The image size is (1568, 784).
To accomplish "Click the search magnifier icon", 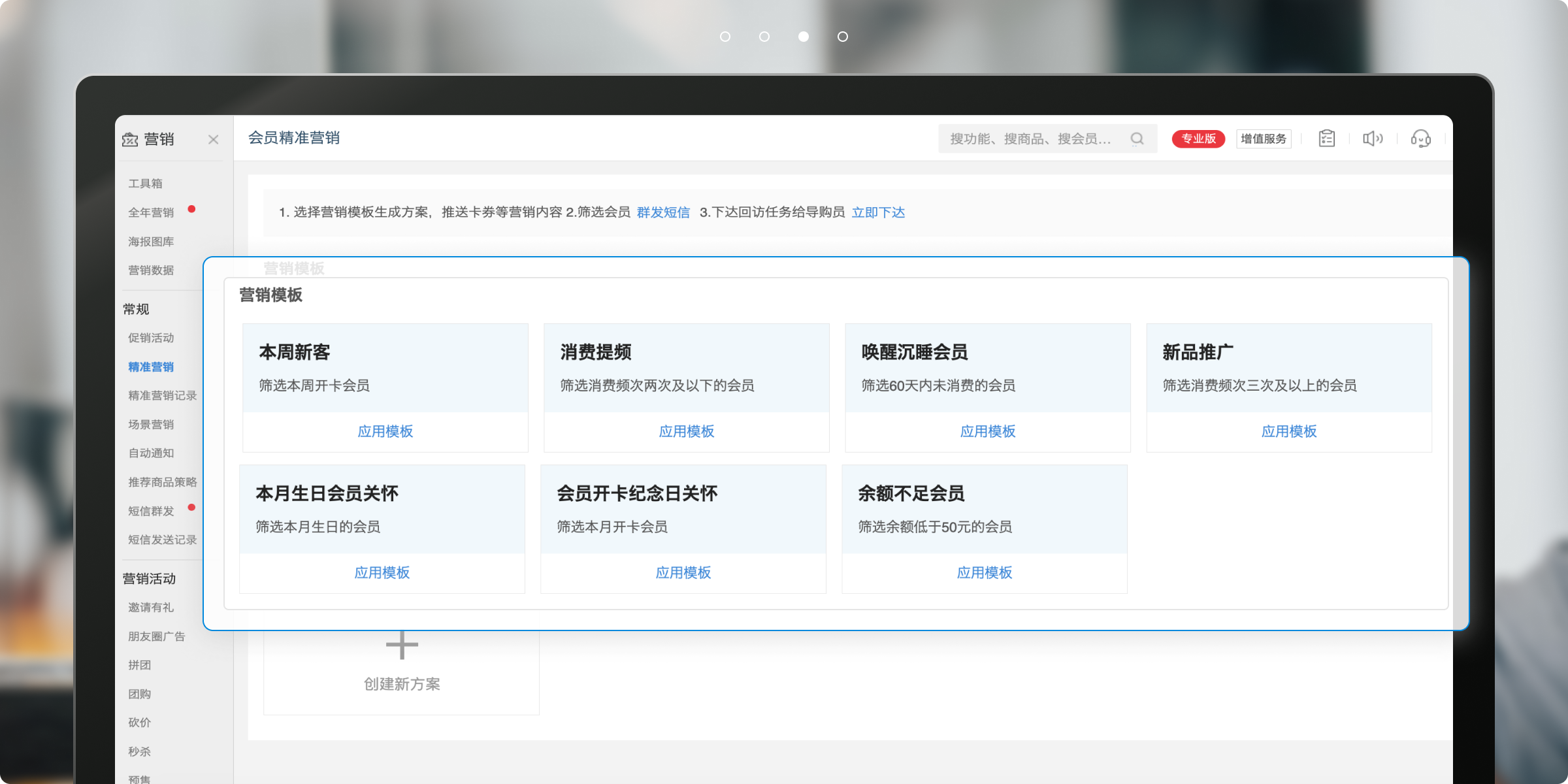I will point(1137,139).
